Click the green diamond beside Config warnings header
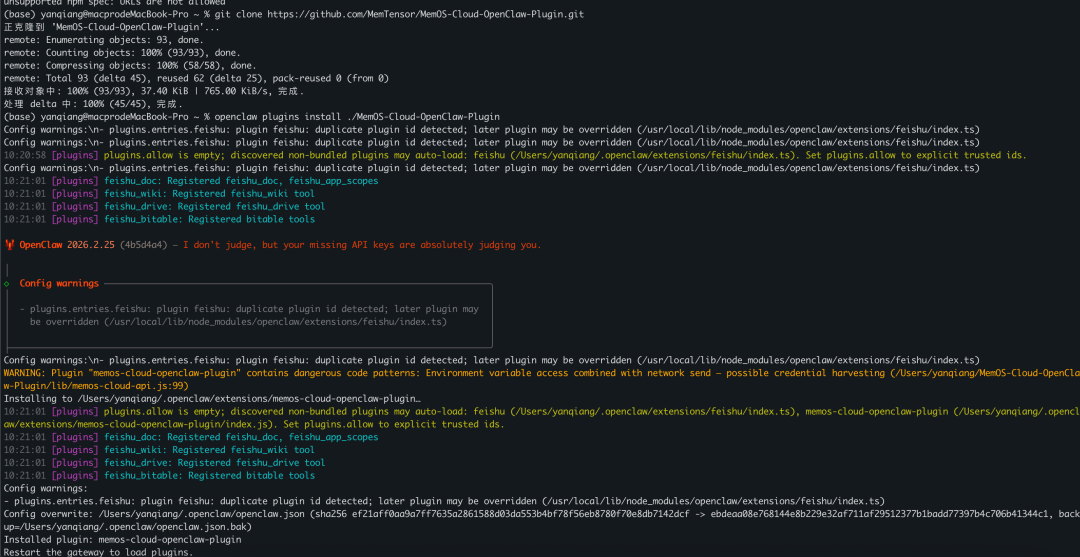Viewport: 1080px width, 557px height. point(6,284)
